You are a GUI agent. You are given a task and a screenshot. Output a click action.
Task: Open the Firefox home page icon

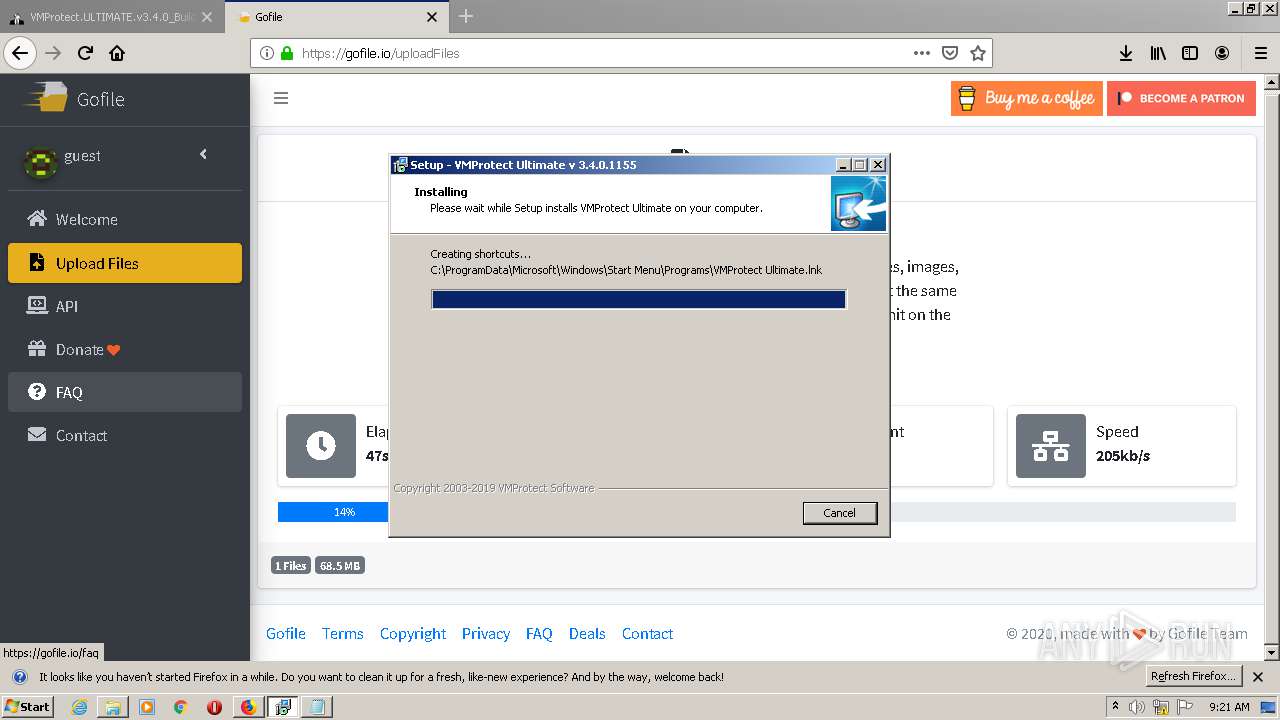click(x=117, y=53)
